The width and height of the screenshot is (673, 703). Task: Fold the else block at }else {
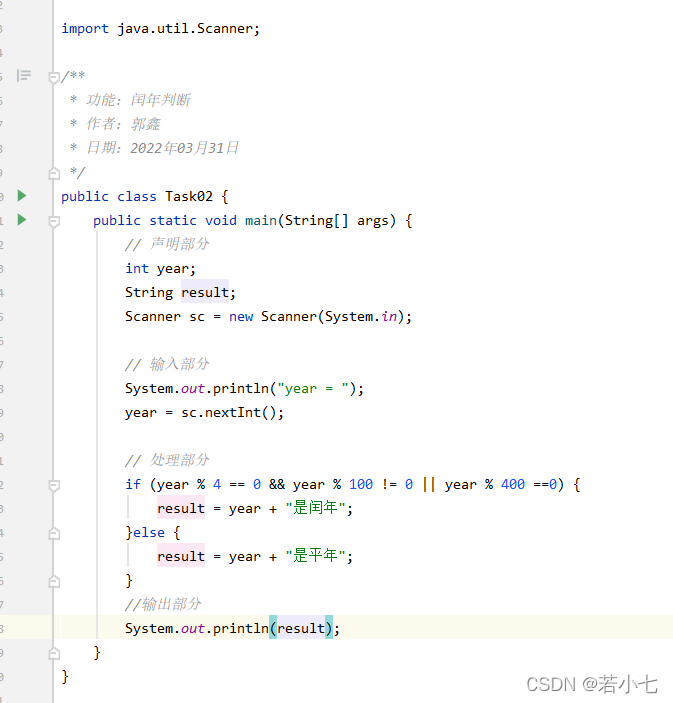tap(54, 533)
